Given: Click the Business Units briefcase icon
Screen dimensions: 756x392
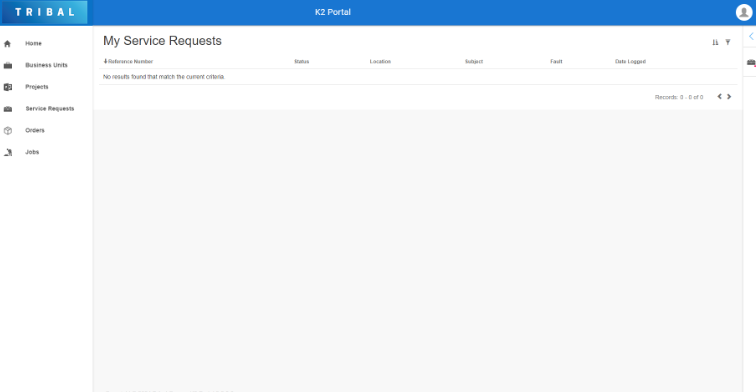Looking at the screenshot, I should tap(8, 65).
